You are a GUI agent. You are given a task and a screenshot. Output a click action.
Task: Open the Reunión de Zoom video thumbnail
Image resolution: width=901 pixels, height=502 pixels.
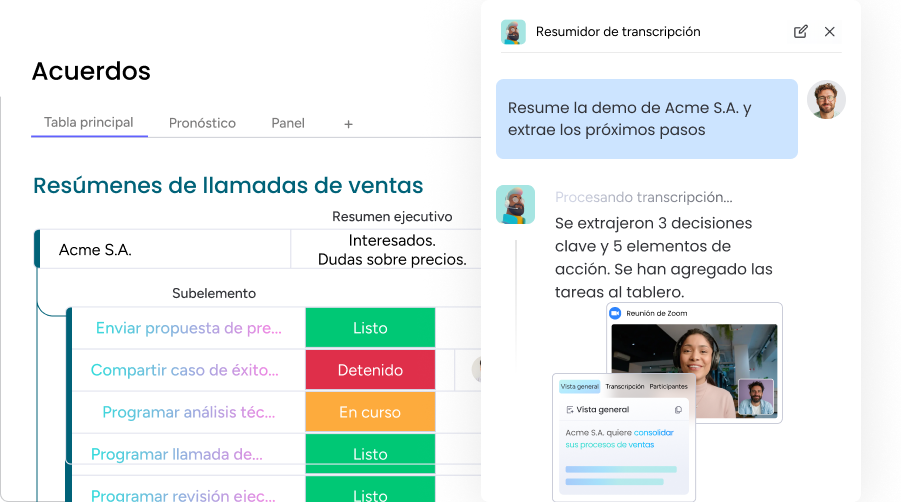coord(694,370)
